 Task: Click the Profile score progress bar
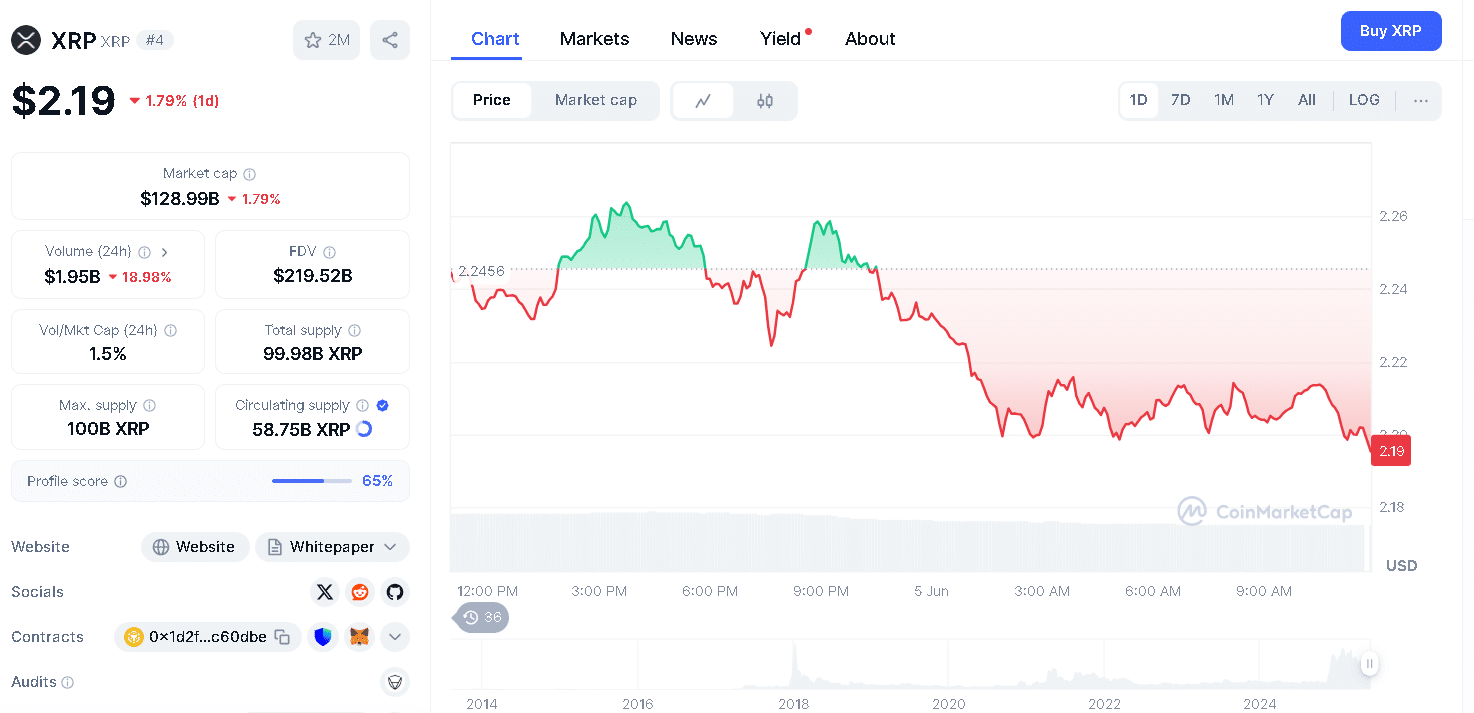click(312, 482)
